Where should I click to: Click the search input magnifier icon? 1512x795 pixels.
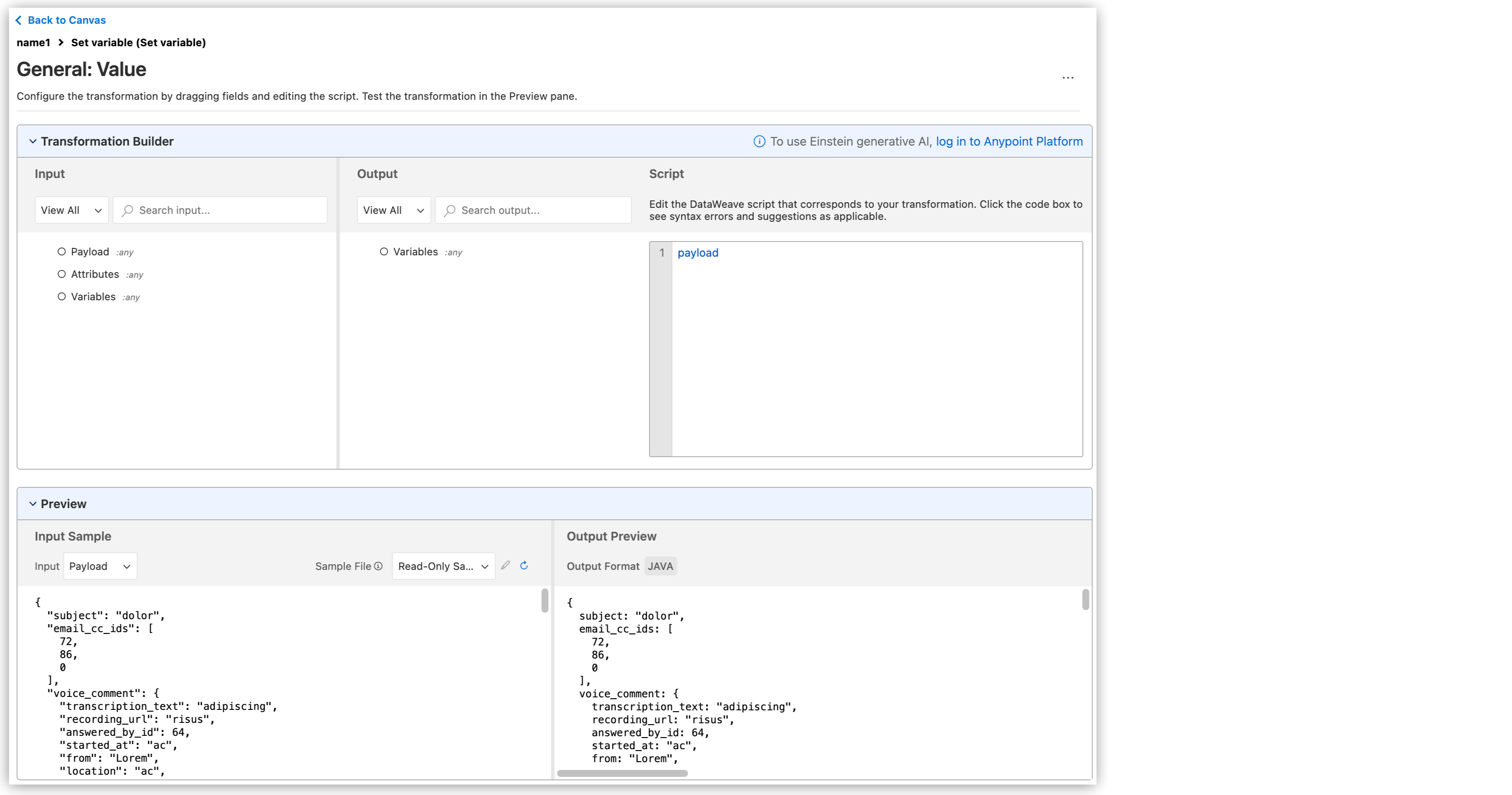point(127,210)
